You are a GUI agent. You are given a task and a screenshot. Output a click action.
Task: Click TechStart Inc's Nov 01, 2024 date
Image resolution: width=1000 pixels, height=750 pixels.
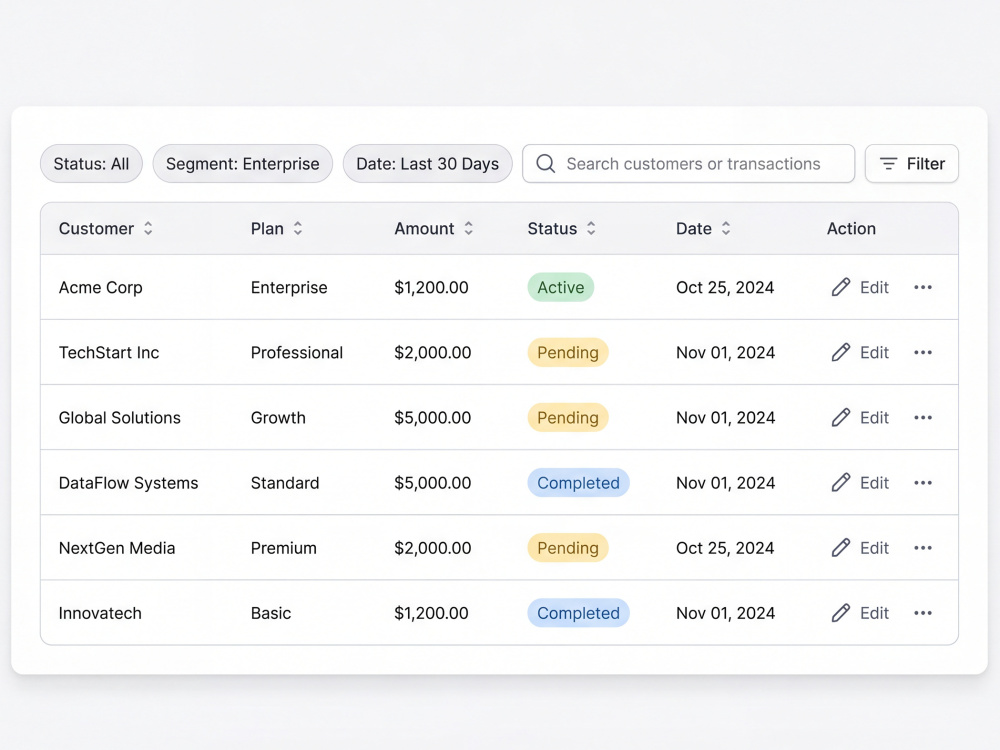726,353
